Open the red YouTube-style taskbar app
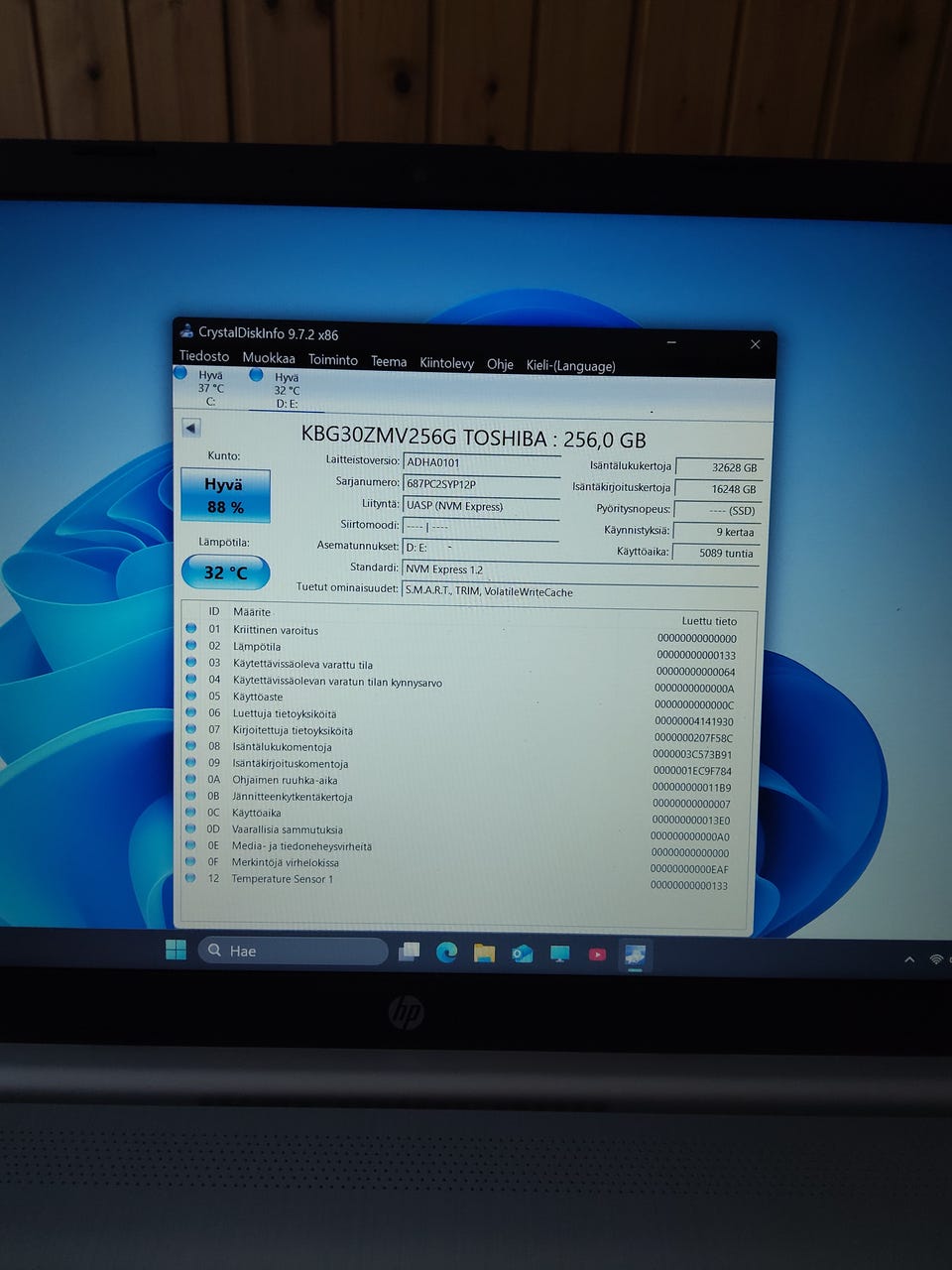Image resolution: width=952 pixels, height=1270 pixels. click(x=597, y=954)
